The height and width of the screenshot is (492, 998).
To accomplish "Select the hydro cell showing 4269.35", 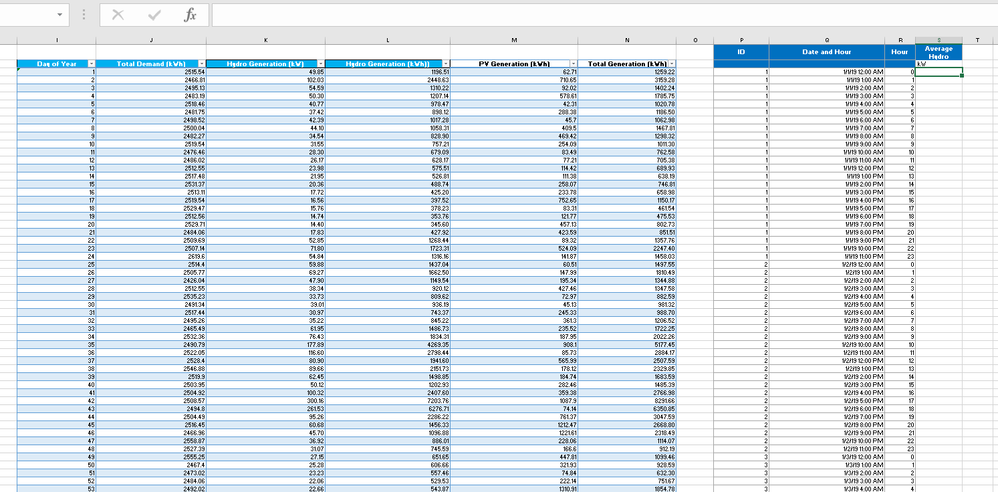I will (x=388, y=344).
